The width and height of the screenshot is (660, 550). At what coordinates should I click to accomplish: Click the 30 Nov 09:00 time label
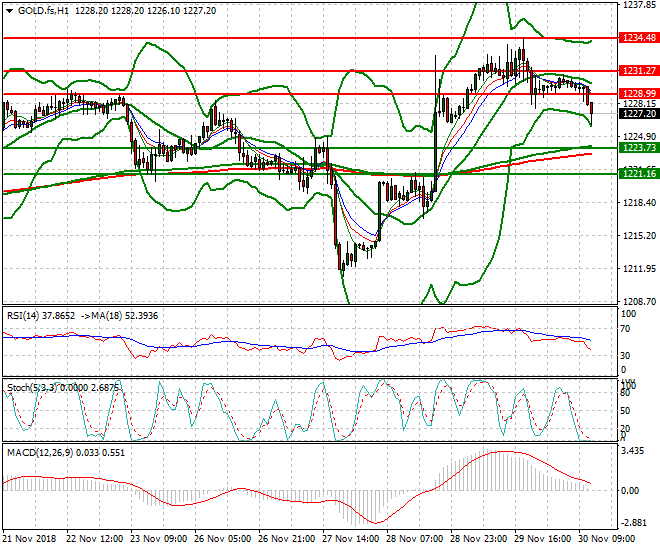point(607,539)
